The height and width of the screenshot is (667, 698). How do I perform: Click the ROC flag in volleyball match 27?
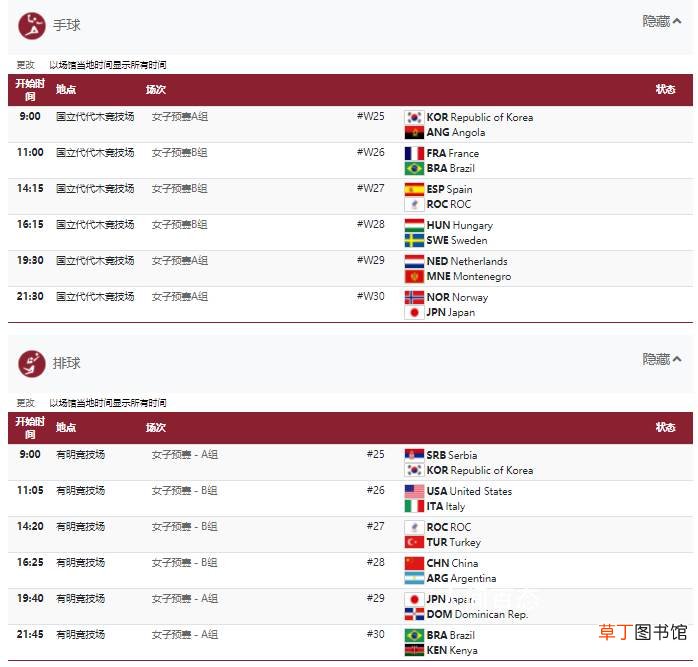point(414,527)
